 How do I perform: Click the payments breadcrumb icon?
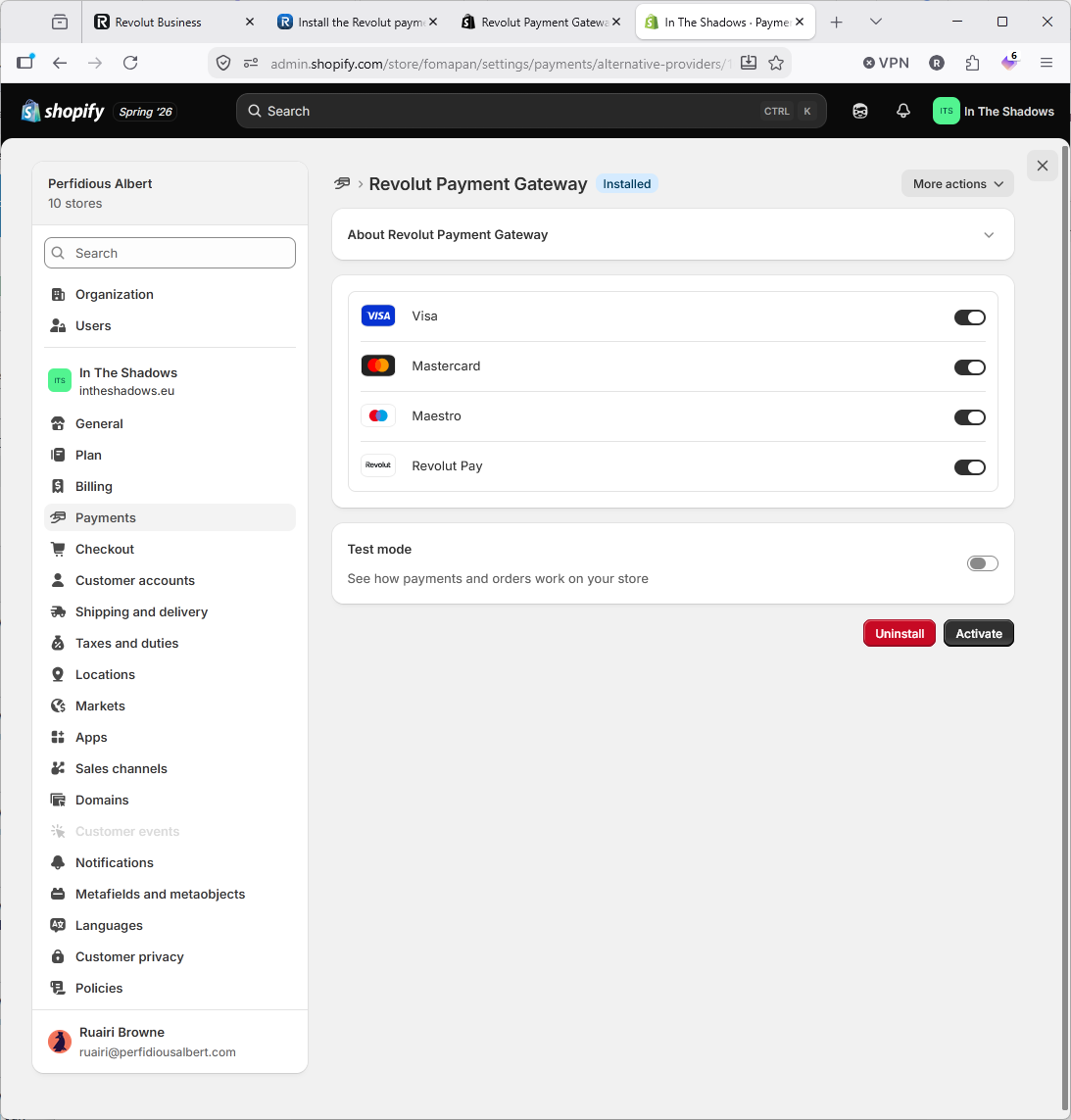point(342,183)
